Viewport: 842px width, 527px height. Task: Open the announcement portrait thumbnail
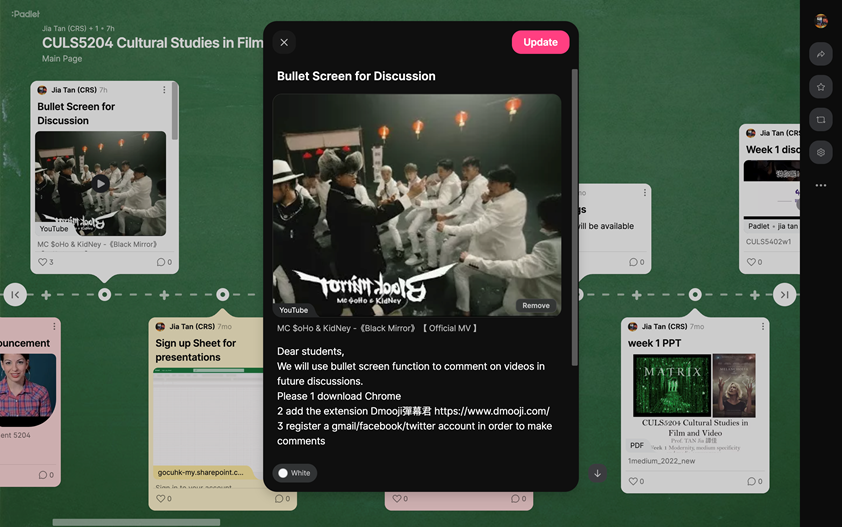tap(28, 390)
